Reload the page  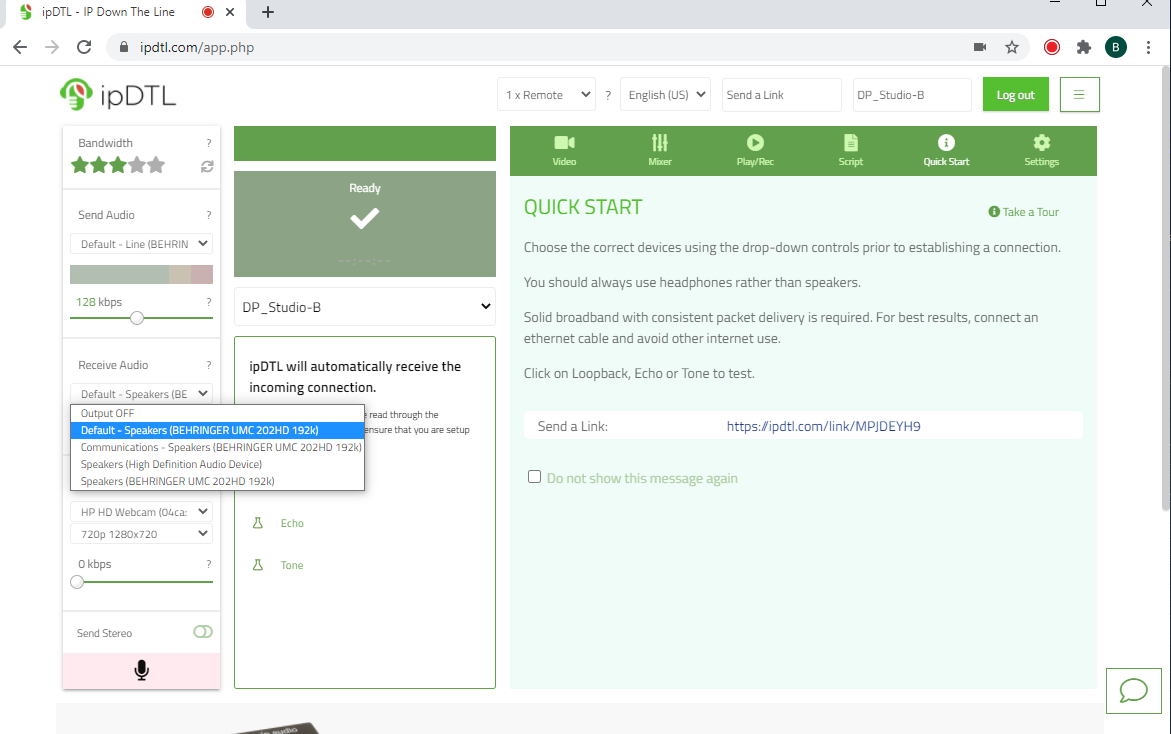[84, 47]
